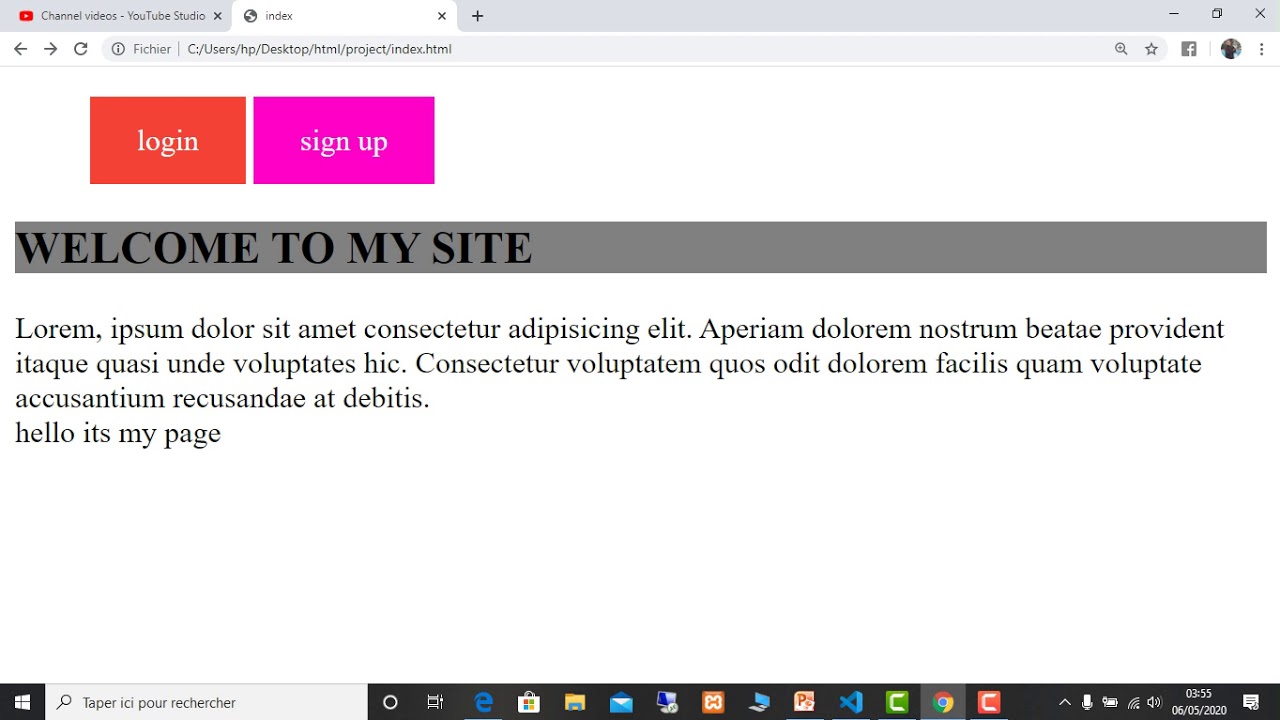Open network Wi-Fi tray icon
The image size is (1280, 720).
click(x=1133, y=702)
